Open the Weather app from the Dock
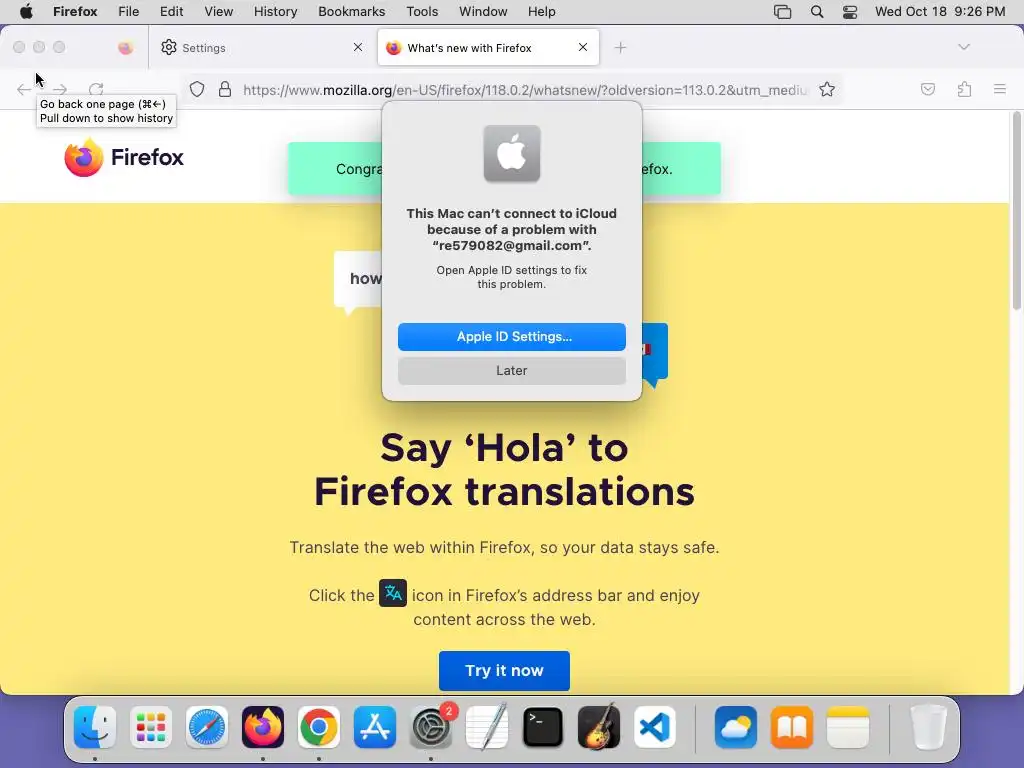The height and width of the screenshot is (768, 1024). (736, 727)
